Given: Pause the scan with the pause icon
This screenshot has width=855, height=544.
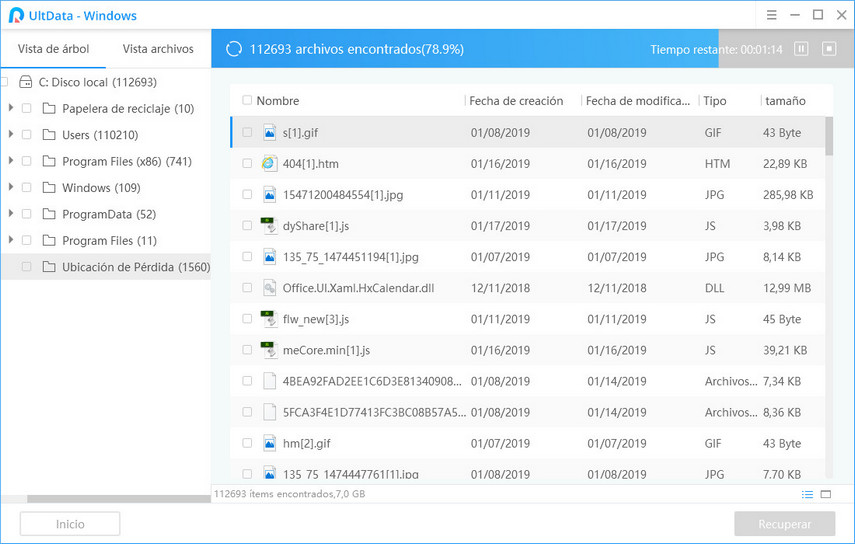Looking at the screenshot, I should pos(801,49).
